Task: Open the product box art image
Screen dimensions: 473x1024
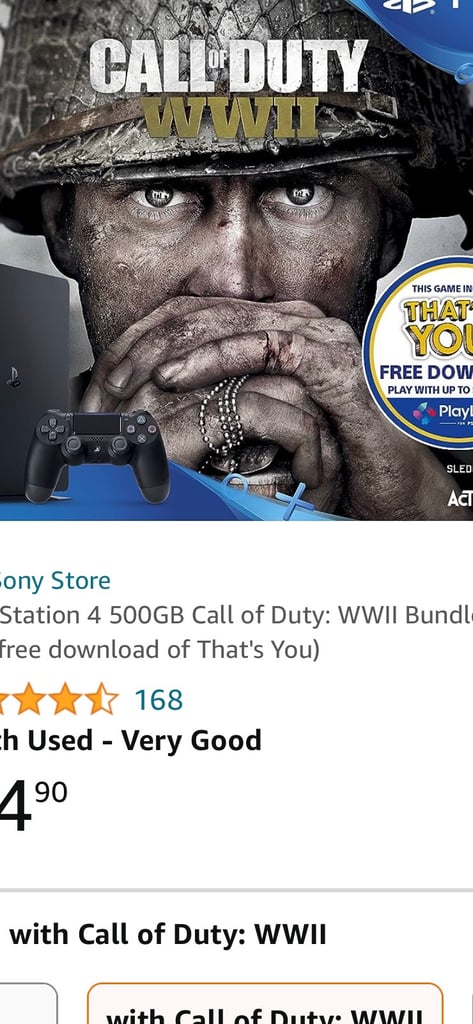Action: [236, 260]
